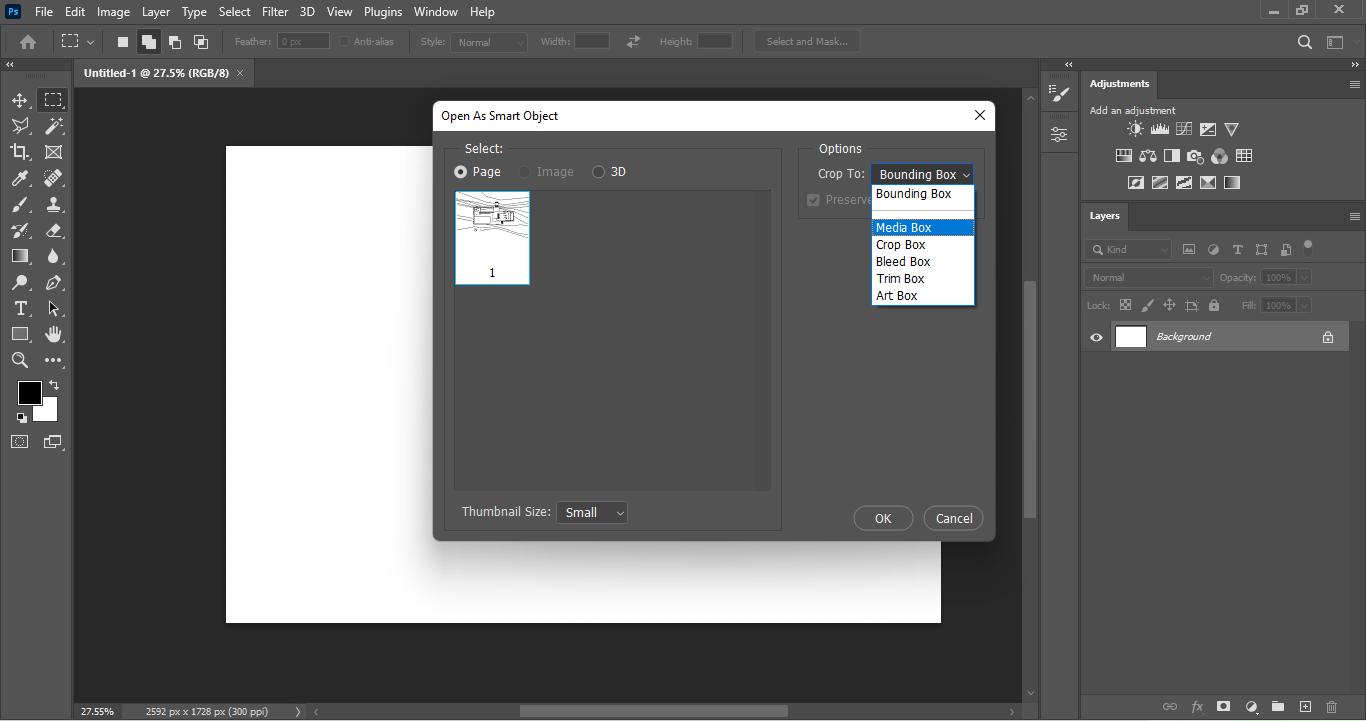Open the Layers panel menu
Viewport: 1366px width, 721px height.
(1354, 216)
